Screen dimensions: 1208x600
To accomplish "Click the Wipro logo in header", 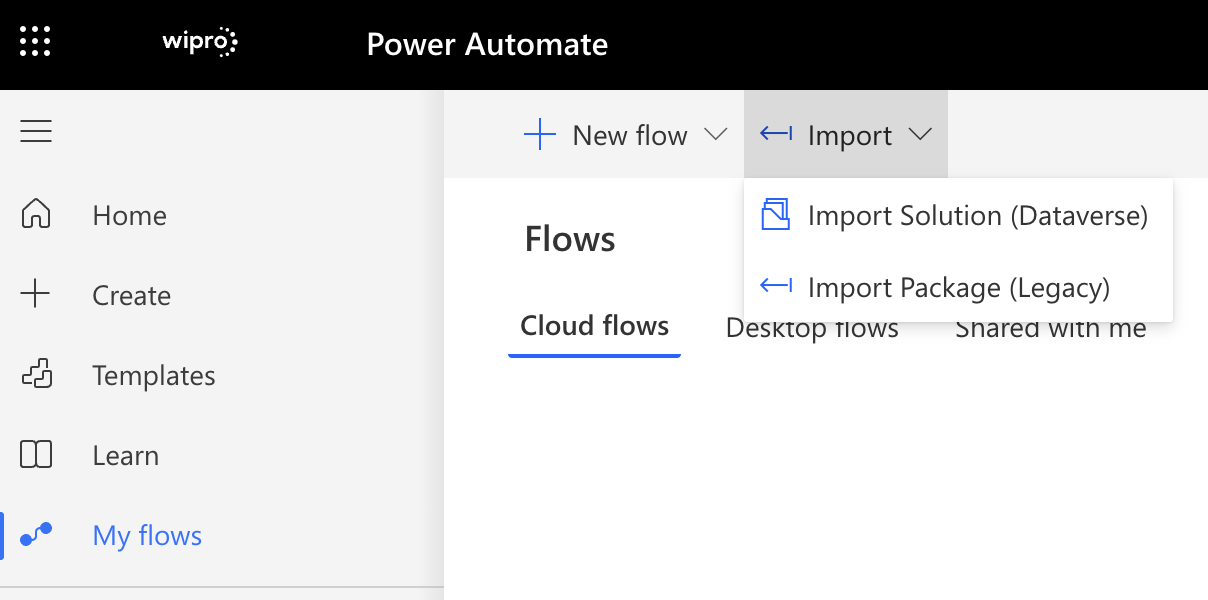I will click(200, 43).
